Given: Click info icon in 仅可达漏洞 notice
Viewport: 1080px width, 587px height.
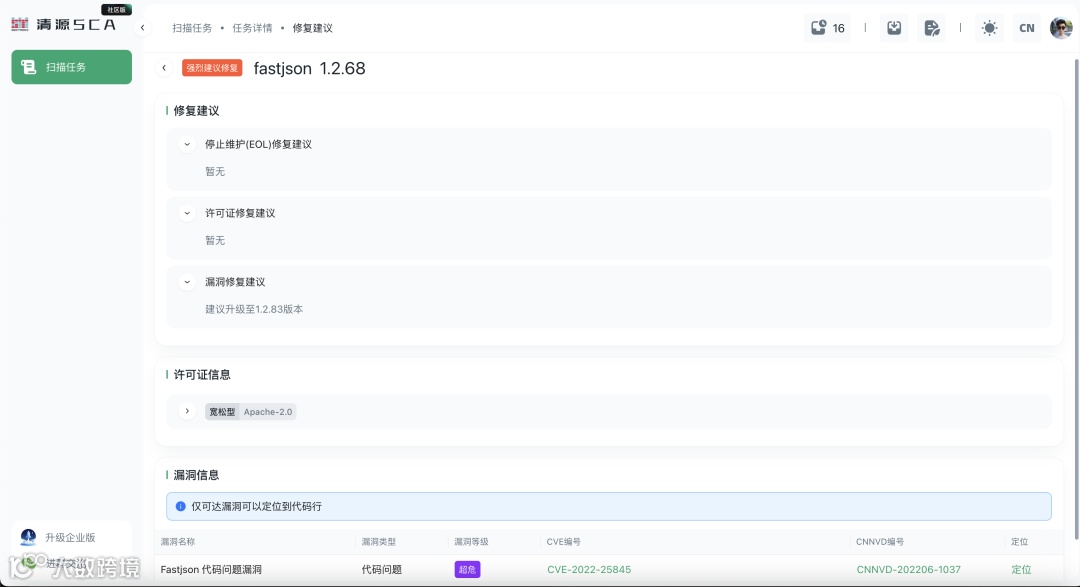Looking at the screenshot, I should 180,506.
